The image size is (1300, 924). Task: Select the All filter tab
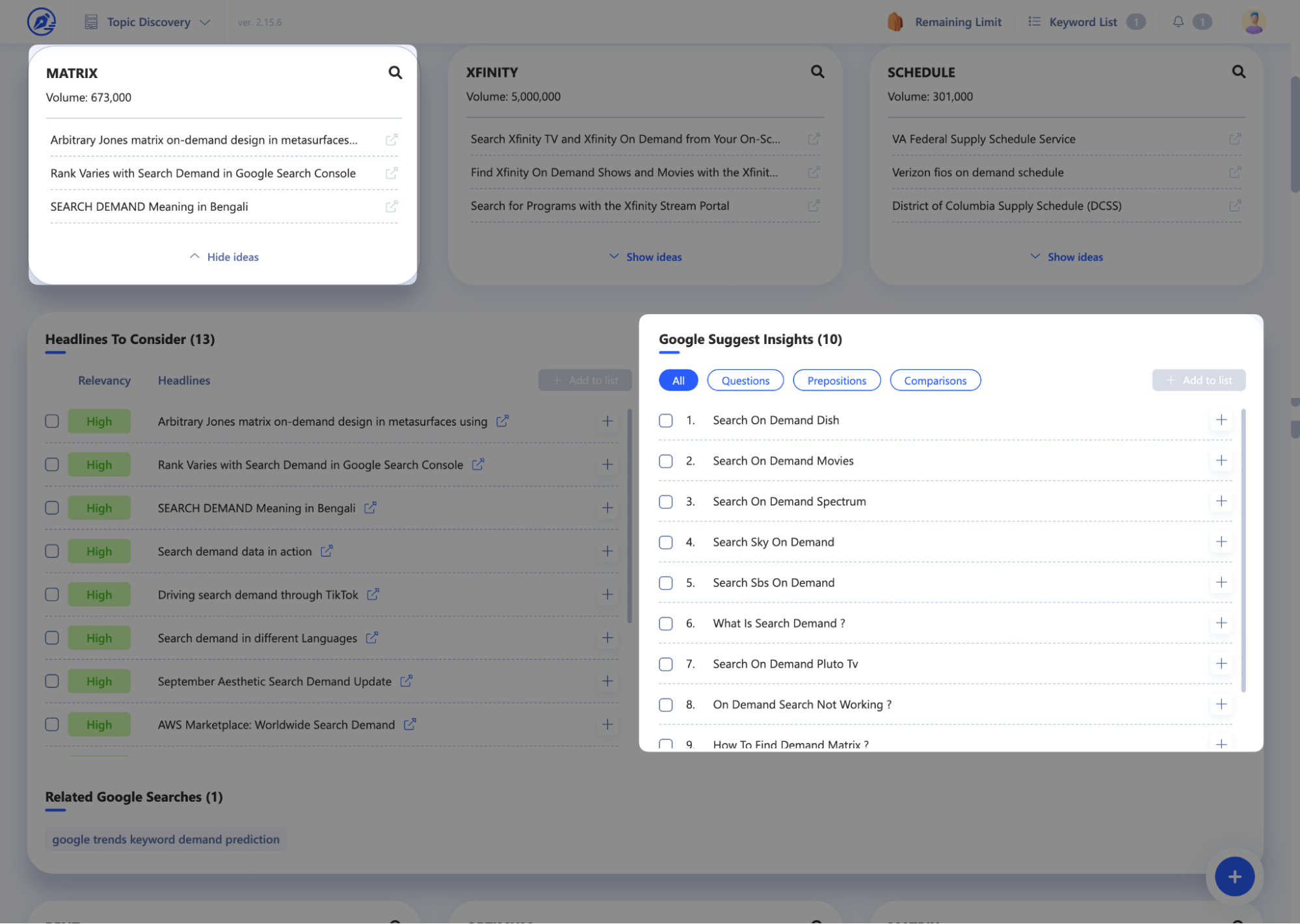pyautogui.click(x=678, y=380)
